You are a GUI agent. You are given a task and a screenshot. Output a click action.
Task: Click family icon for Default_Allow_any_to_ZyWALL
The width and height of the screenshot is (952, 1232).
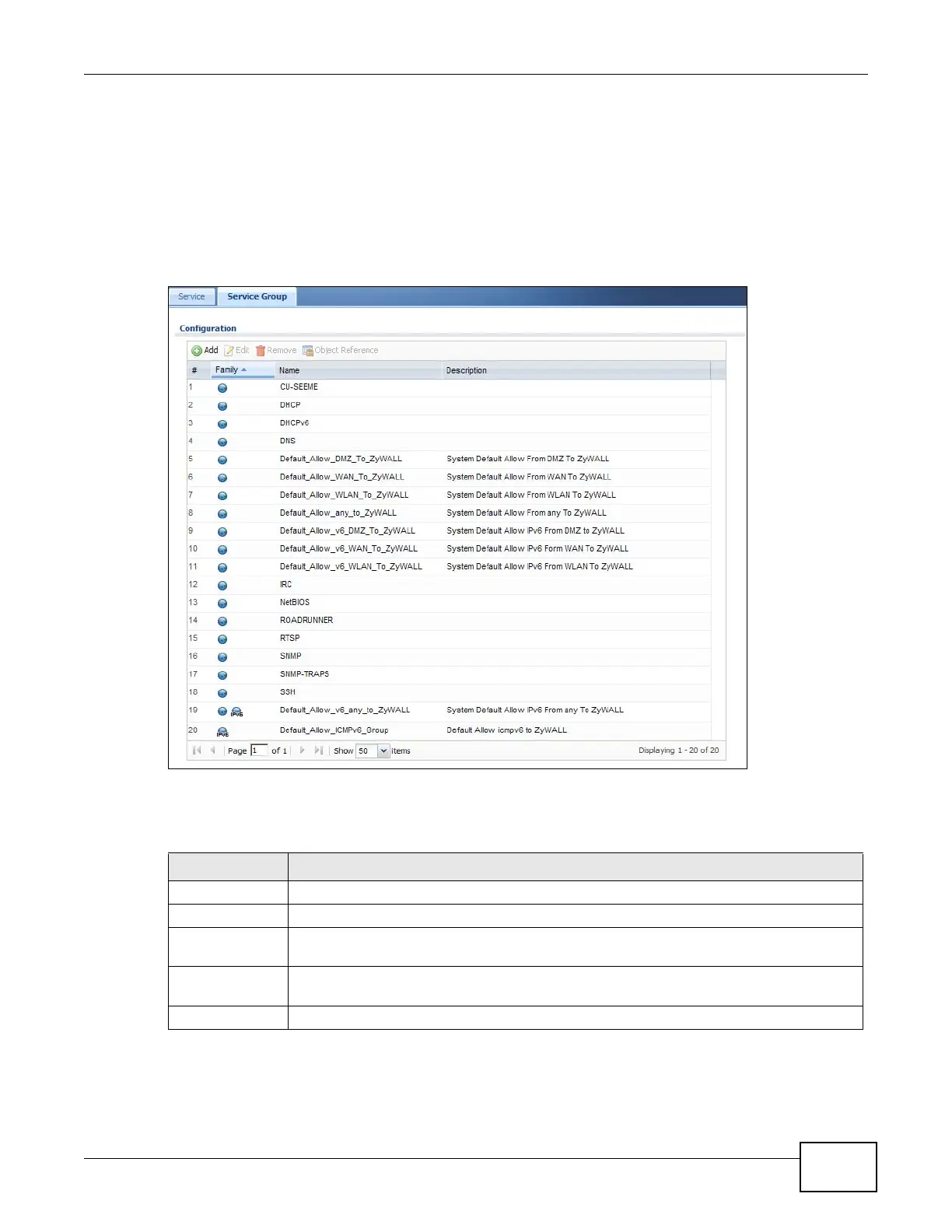[x=222, y=513]
